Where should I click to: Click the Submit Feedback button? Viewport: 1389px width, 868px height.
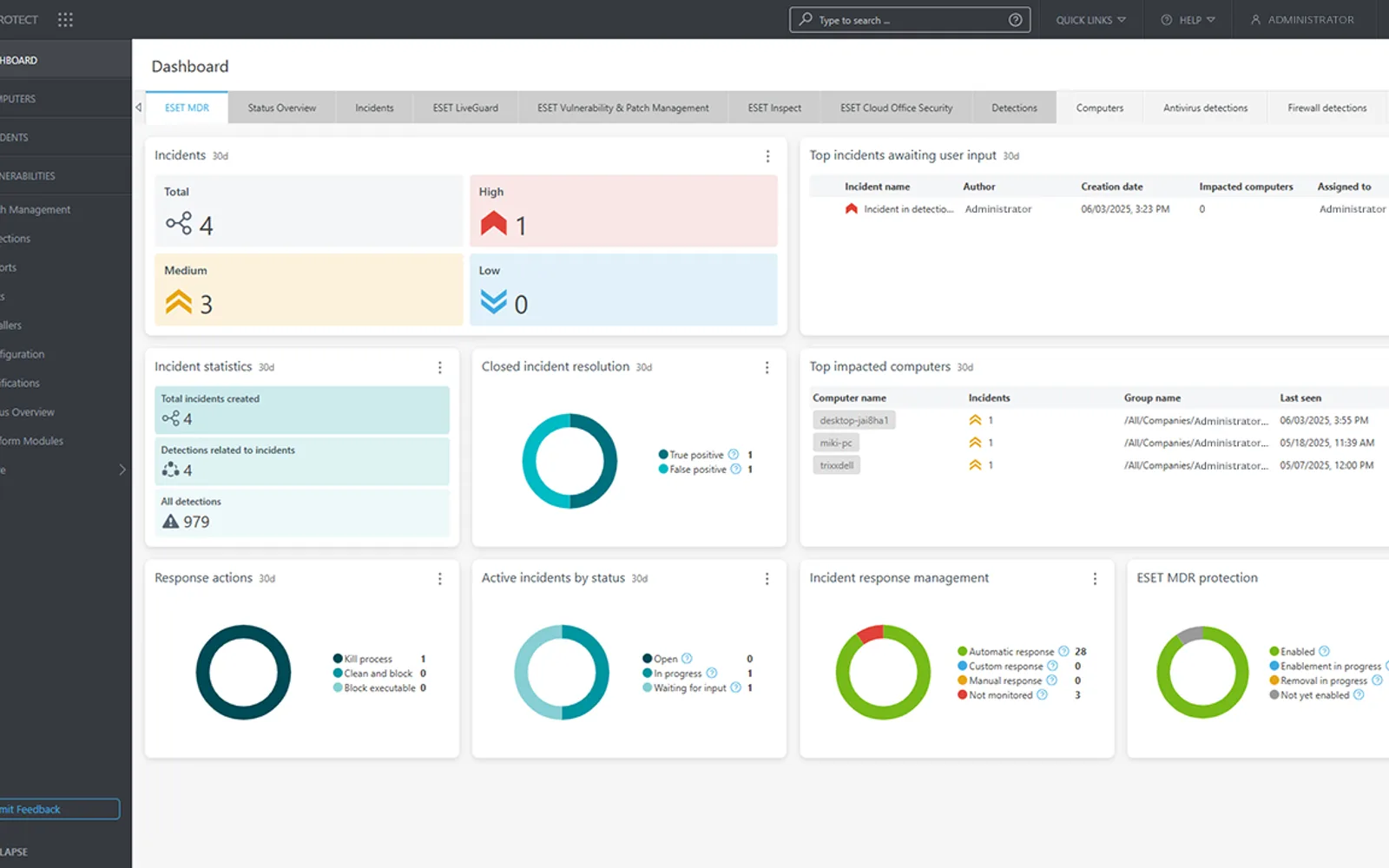tap(59, 809)
